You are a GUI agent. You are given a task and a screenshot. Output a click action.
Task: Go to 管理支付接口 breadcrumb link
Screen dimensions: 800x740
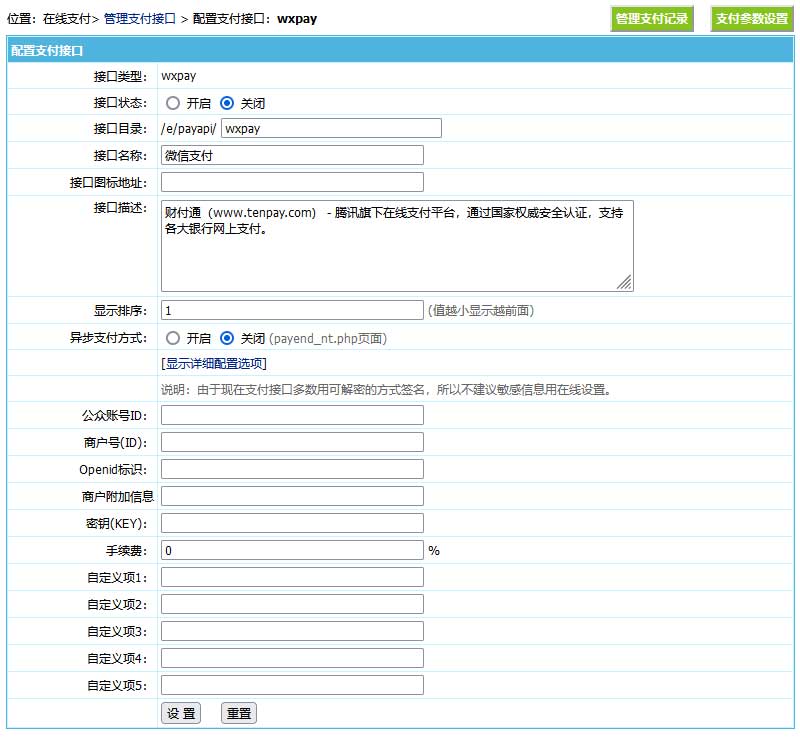140,19
